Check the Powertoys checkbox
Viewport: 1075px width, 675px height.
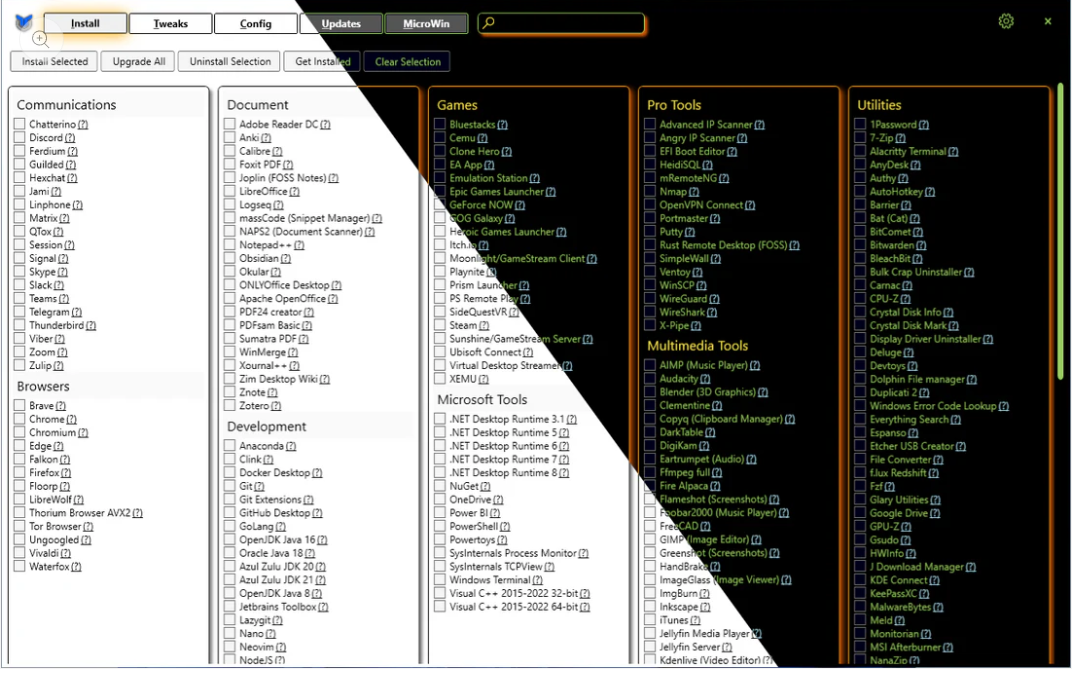click(x=440, y=539)
